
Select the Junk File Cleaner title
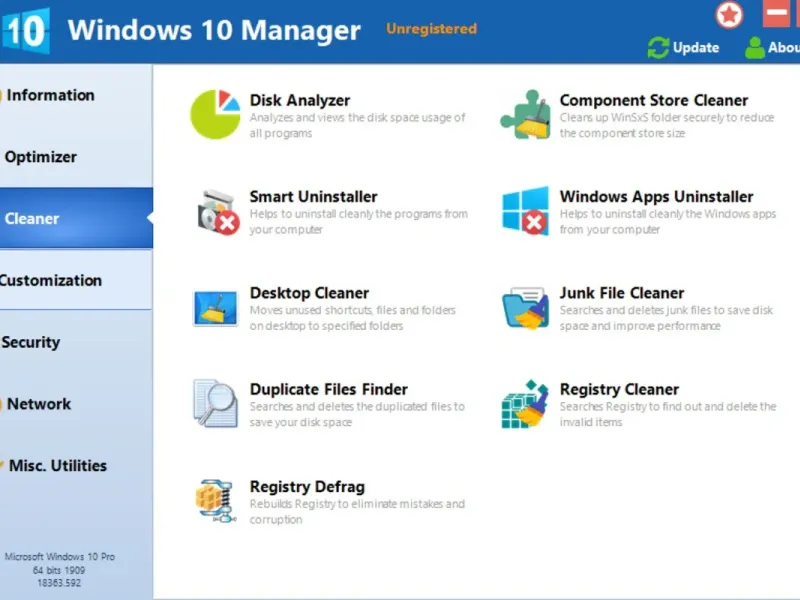[621, 293]
